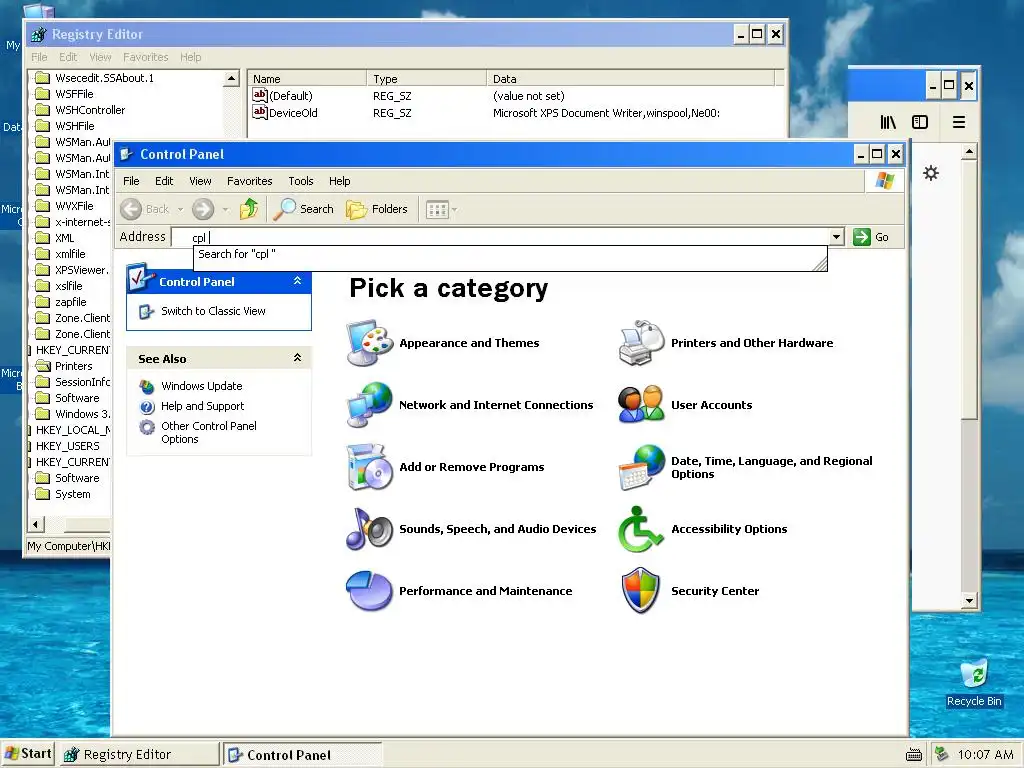Viewport: 1024px width, 768px height.
Task: Open File menu in Control Panel
Action: 131,181
